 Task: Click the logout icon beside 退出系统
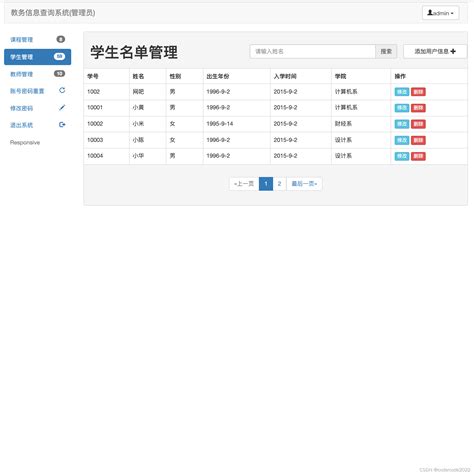(62, 125)
